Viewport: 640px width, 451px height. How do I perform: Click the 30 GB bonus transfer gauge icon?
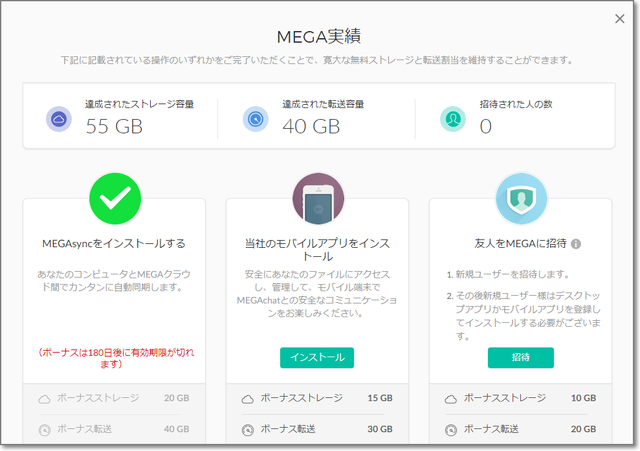pos(246,431)
